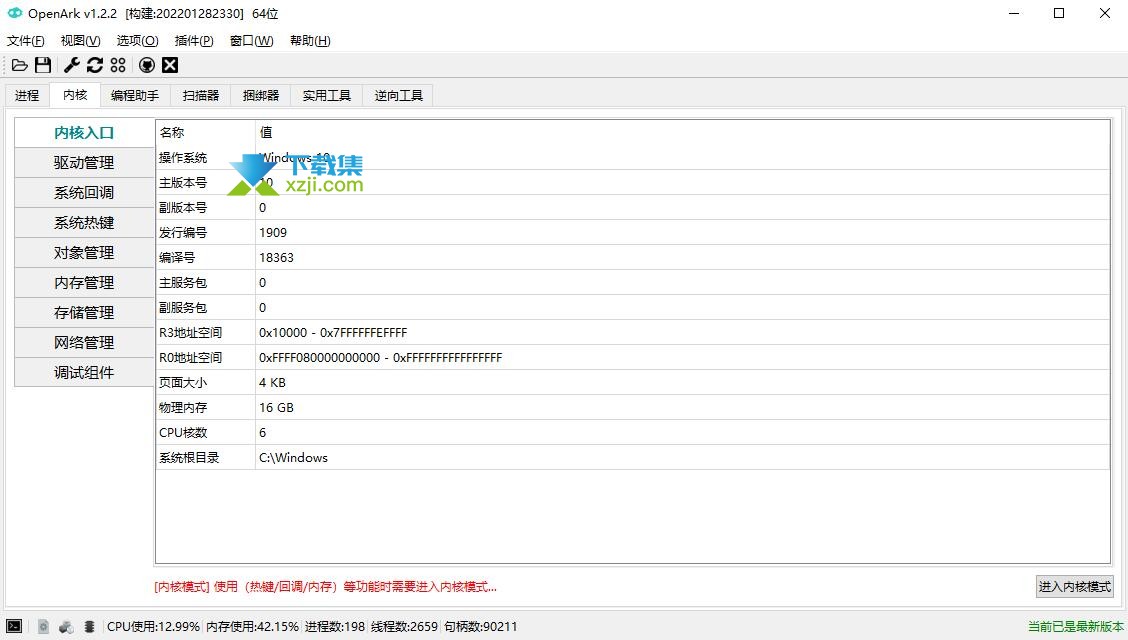Open the 扫描器 tab
The image size is (1128, 640).
point(201,96)
